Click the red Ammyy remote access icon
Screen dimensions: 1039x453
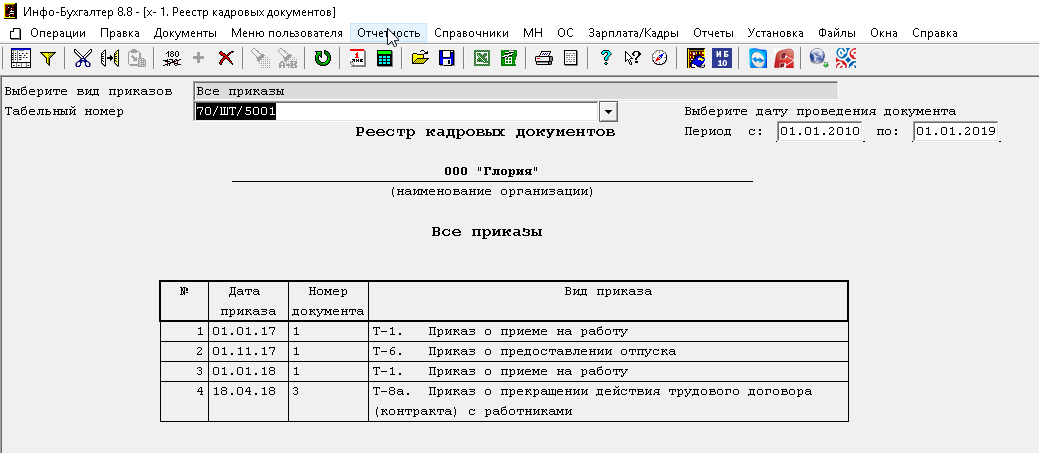(785, 58)
